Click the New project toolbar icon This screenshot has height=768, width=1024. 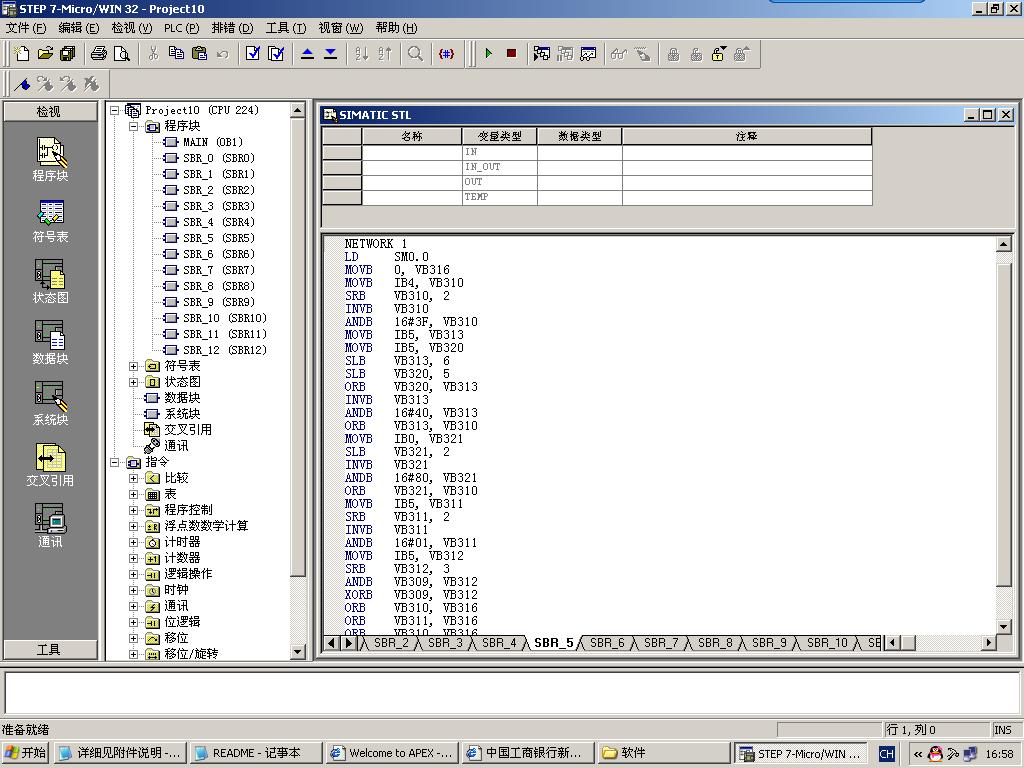22,54
